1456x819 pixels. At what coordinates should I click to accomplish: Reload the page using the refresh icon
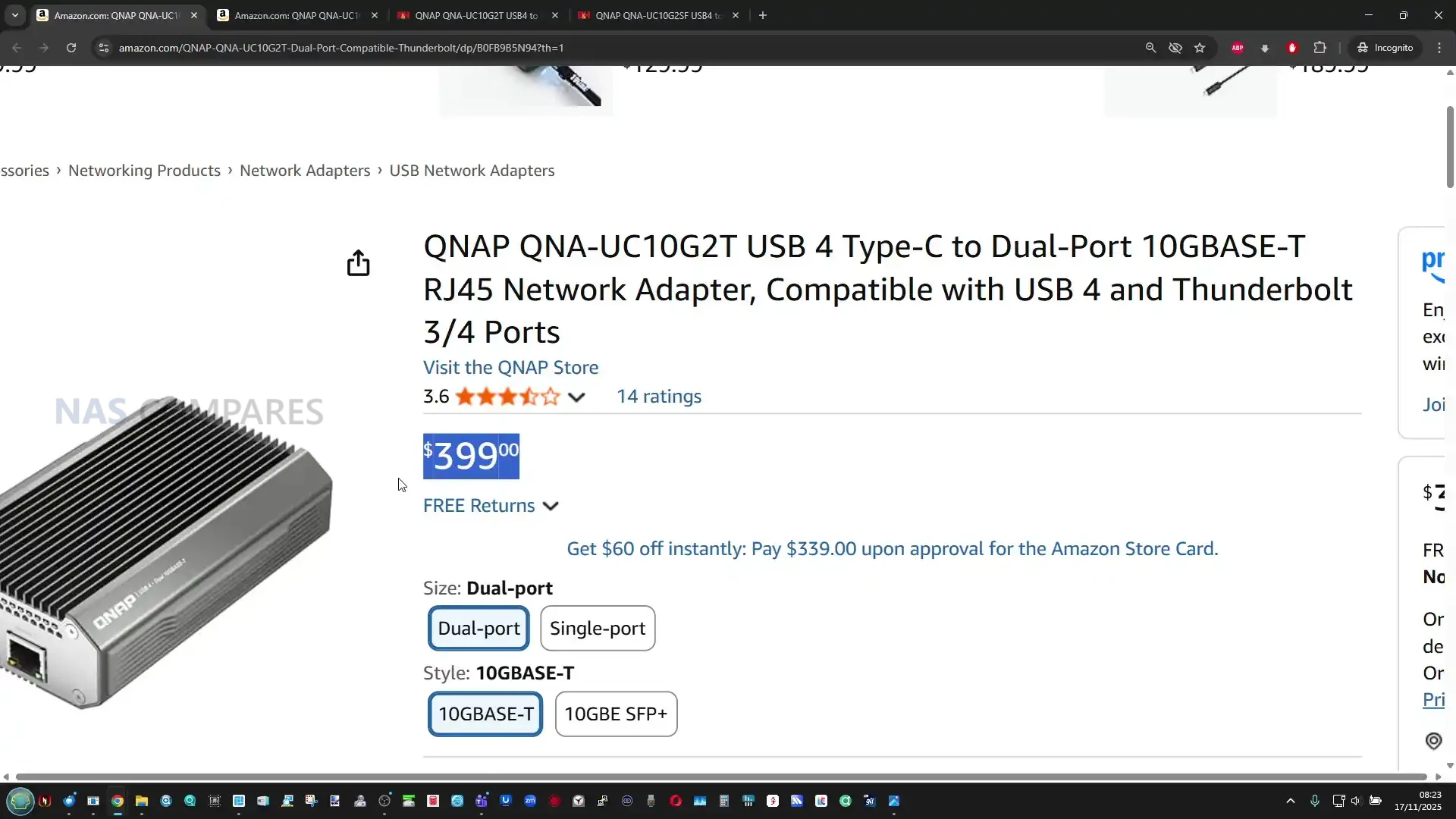click(71, 48)
